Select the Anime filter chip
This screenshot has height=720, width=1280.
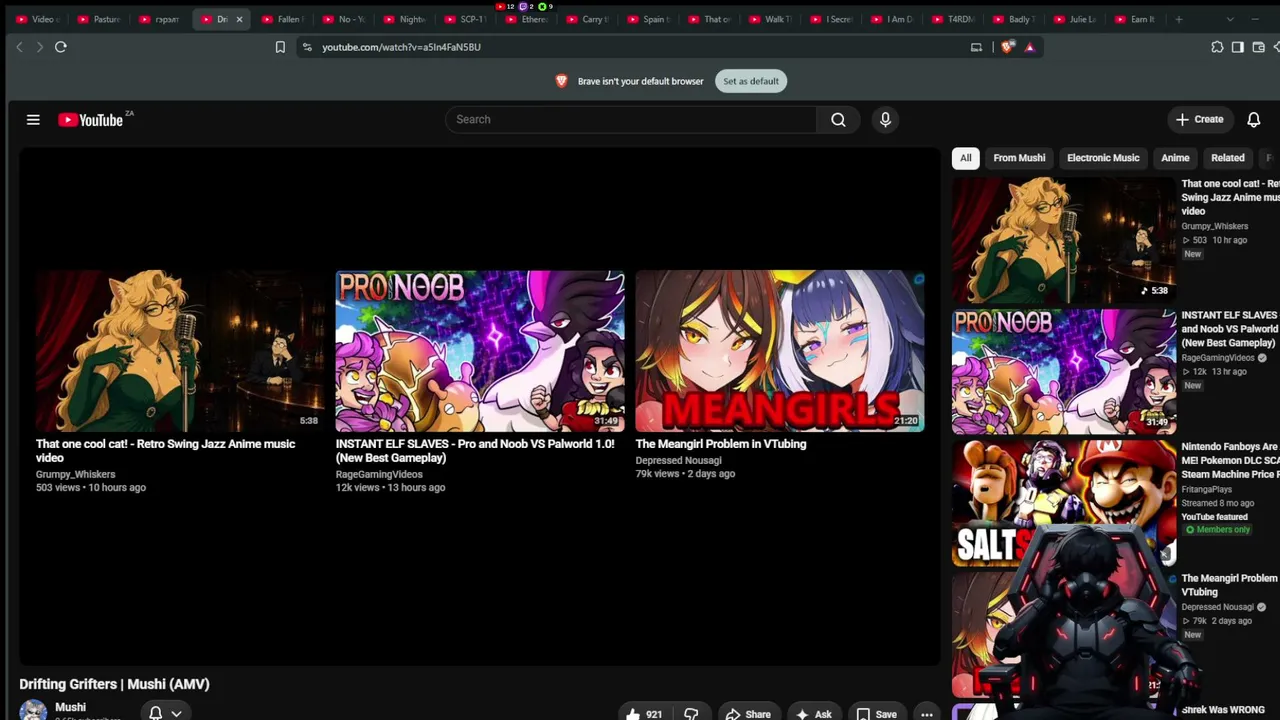coord(1175,158)
